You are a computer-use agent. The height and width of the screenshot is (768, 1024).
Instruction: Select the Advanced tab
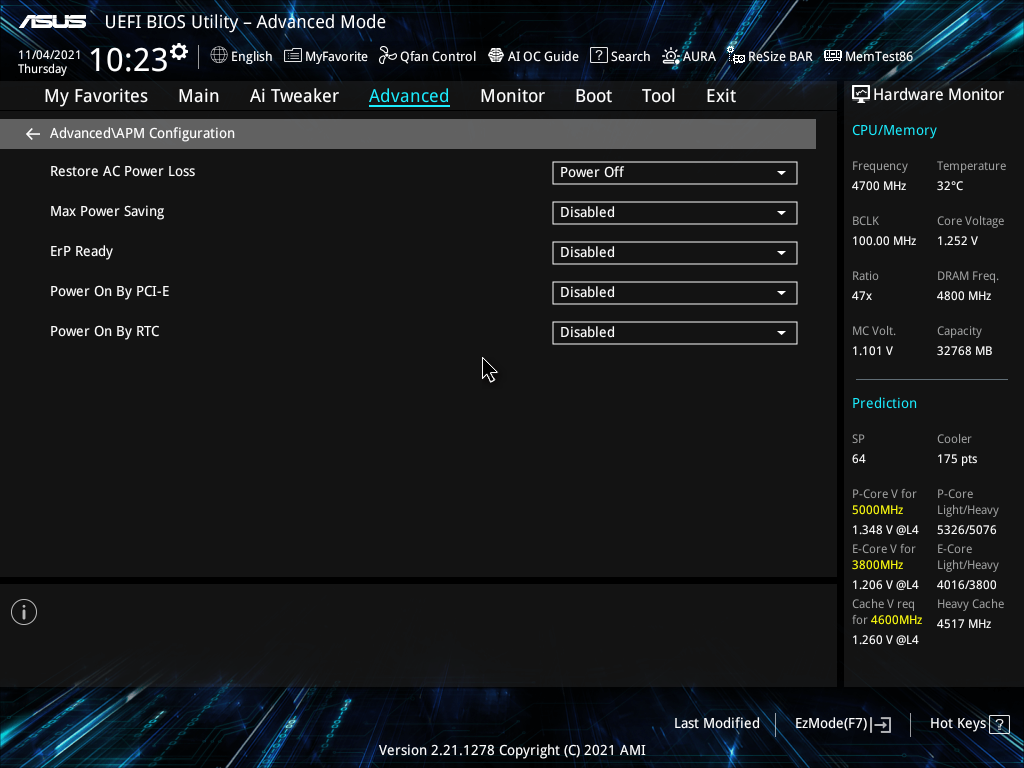point(409,96)
